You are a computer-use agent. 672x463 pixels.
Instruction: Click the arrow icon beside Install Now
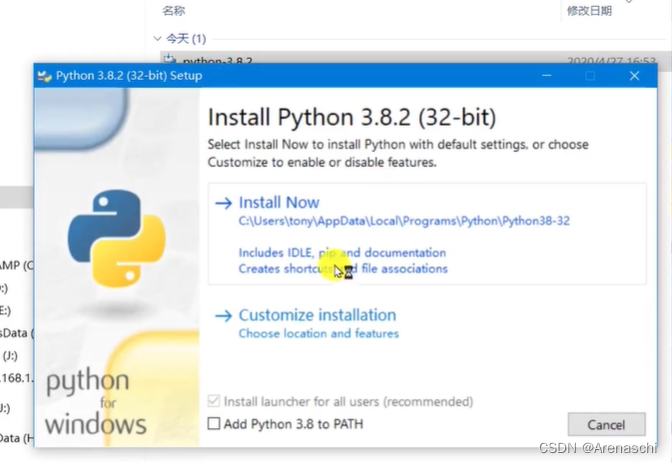point(223,203)
